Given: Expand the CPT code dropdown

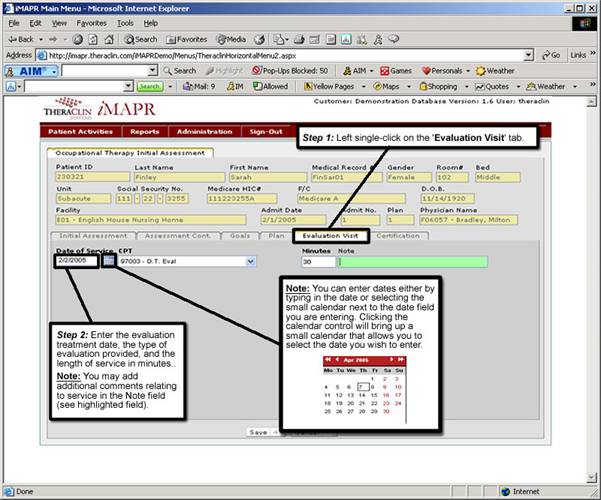Looking at the screenshot, I should click(x=250, y=261).
